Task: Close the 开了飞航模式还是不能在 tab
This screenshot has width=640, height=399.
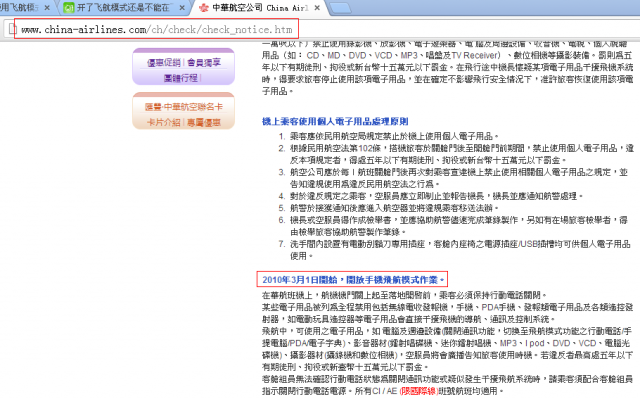Action: coord(182,8)
